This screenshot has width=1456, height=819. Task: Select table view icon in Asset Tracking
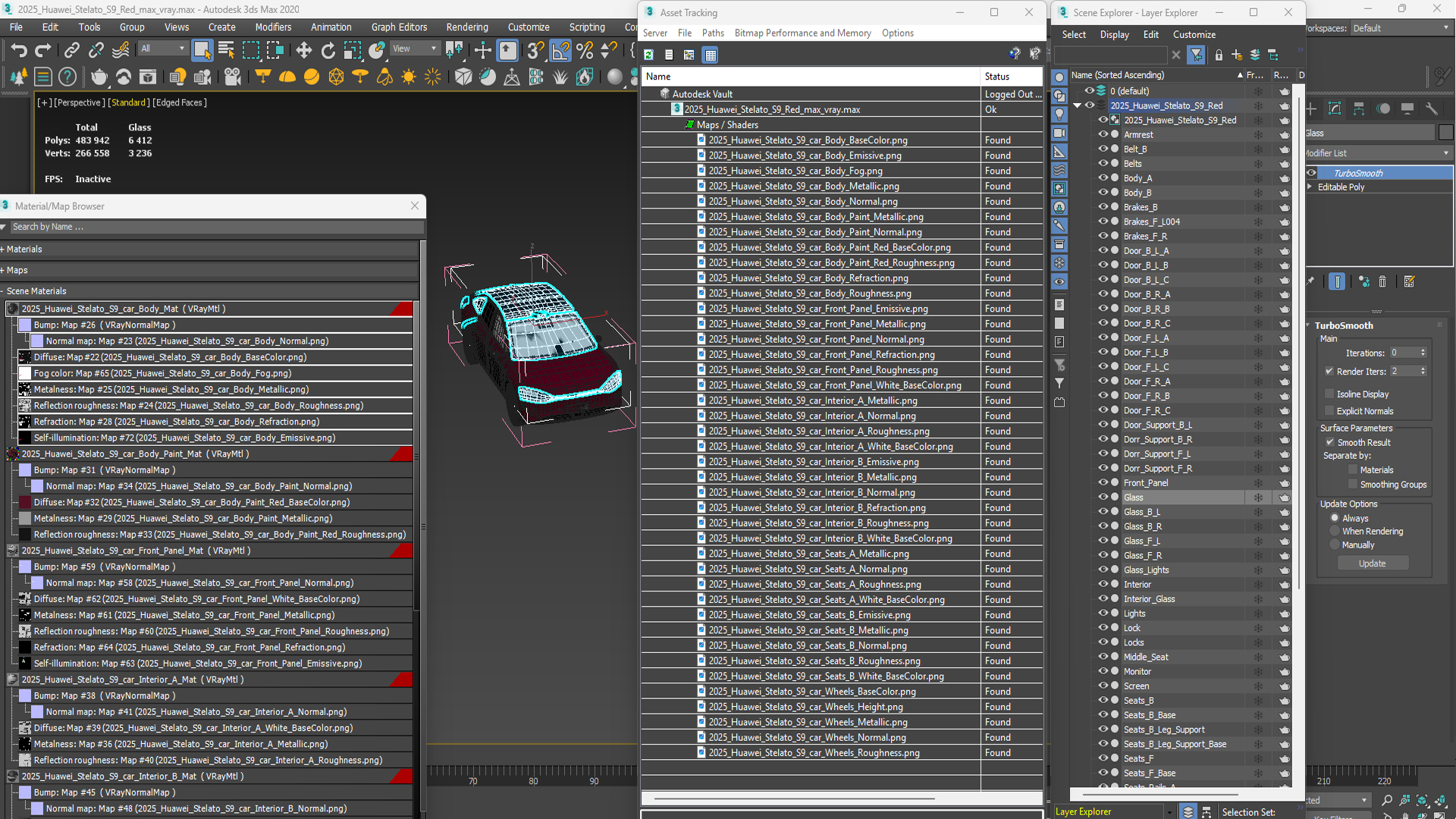[711, 55]
